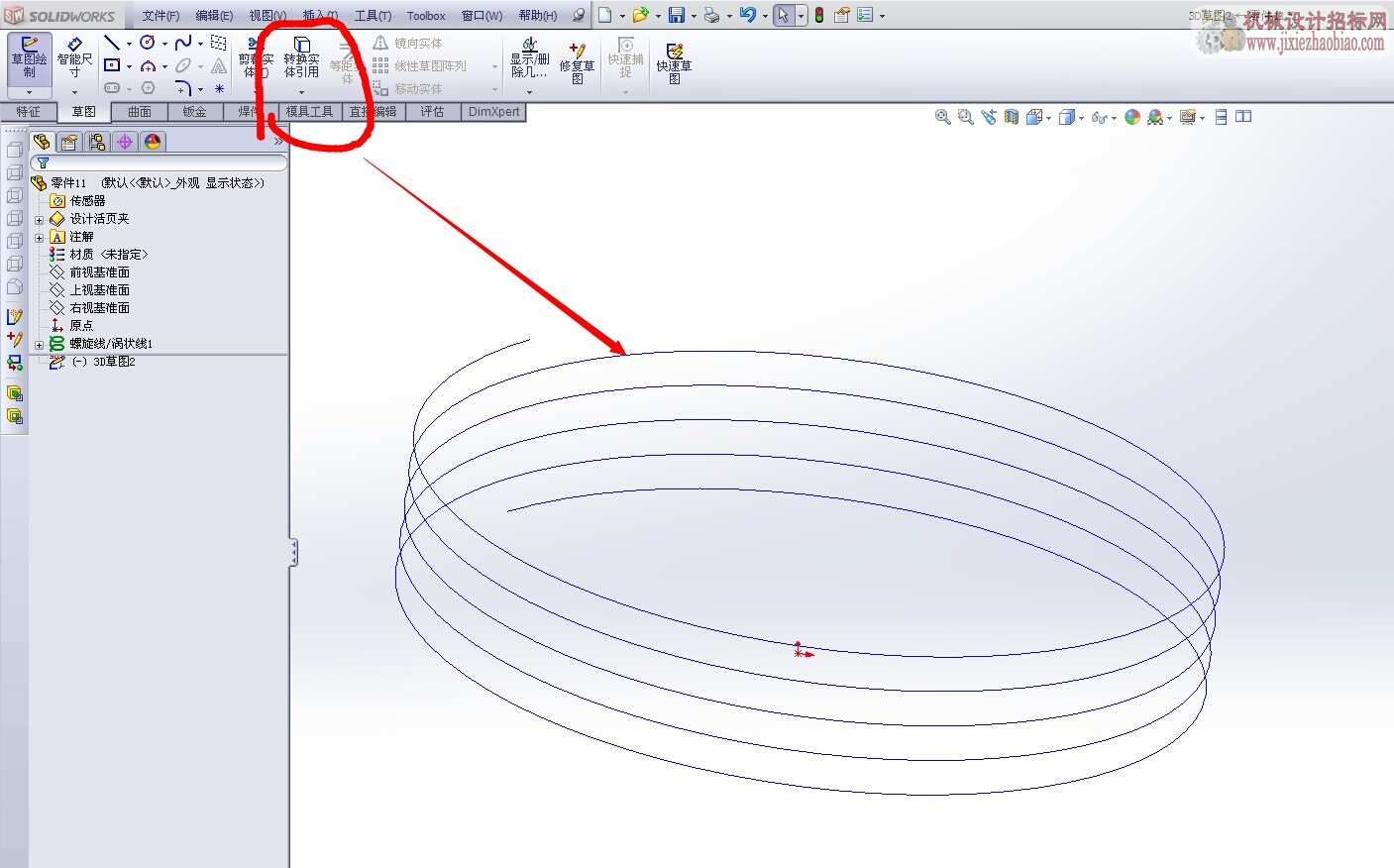Select 上视基准面 in feature tree
This screenshot has width=1394, height=868.
(99, 290)
